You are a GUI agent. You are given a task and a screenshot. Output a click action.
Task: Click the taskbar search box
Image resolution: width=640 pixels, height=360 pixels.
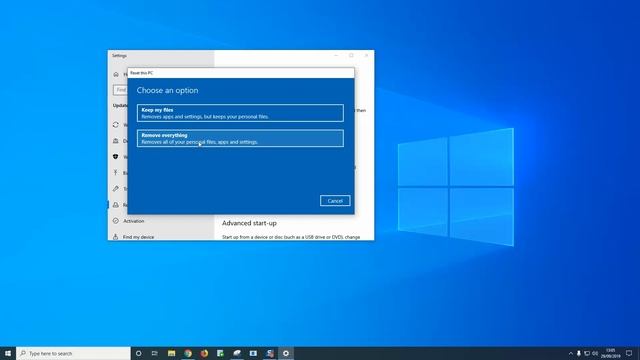pyautogui.click(x=73, y=353)
